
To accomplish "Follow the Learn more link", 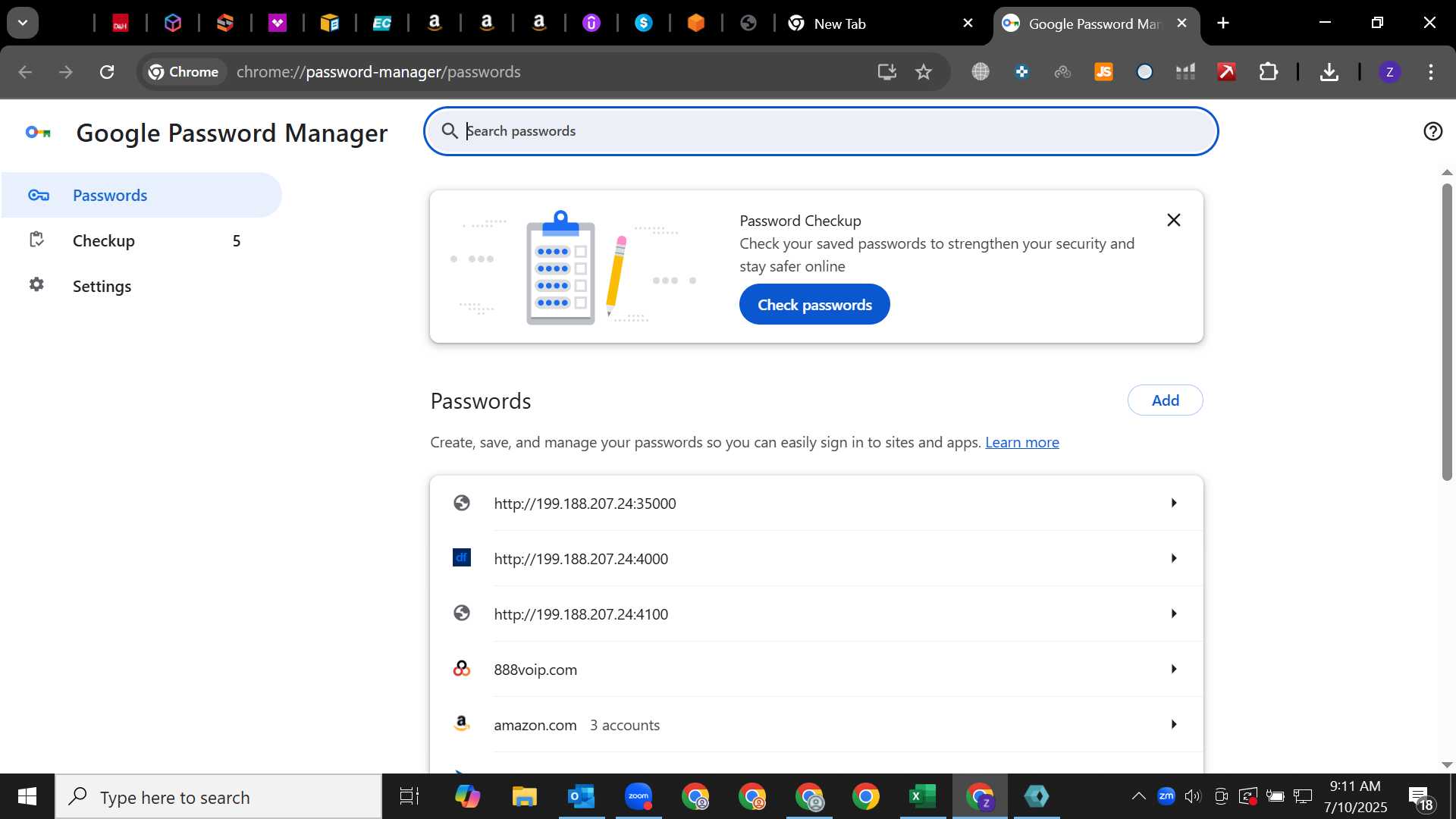I will (x=1021, y=442).
